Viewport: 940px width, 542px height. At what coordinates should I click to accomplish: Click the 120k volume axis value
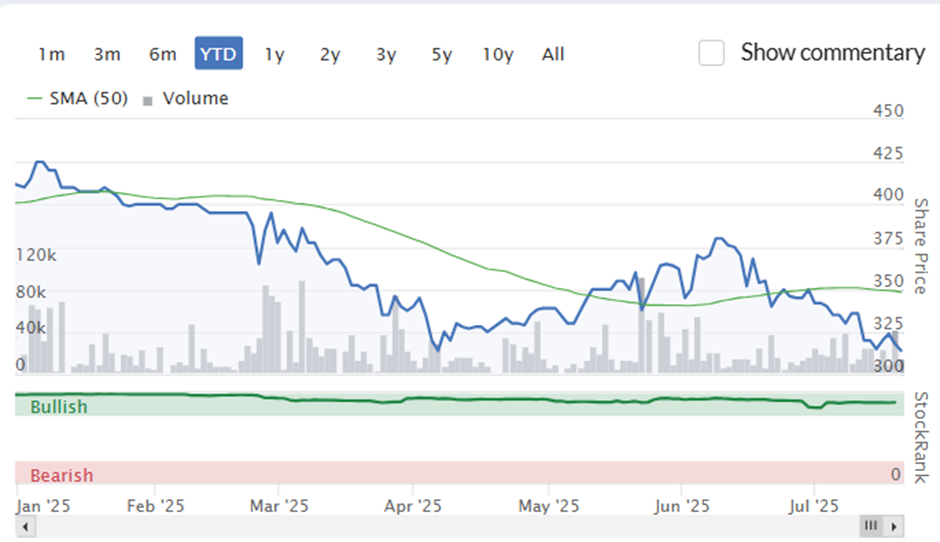(x=36, y=255)
